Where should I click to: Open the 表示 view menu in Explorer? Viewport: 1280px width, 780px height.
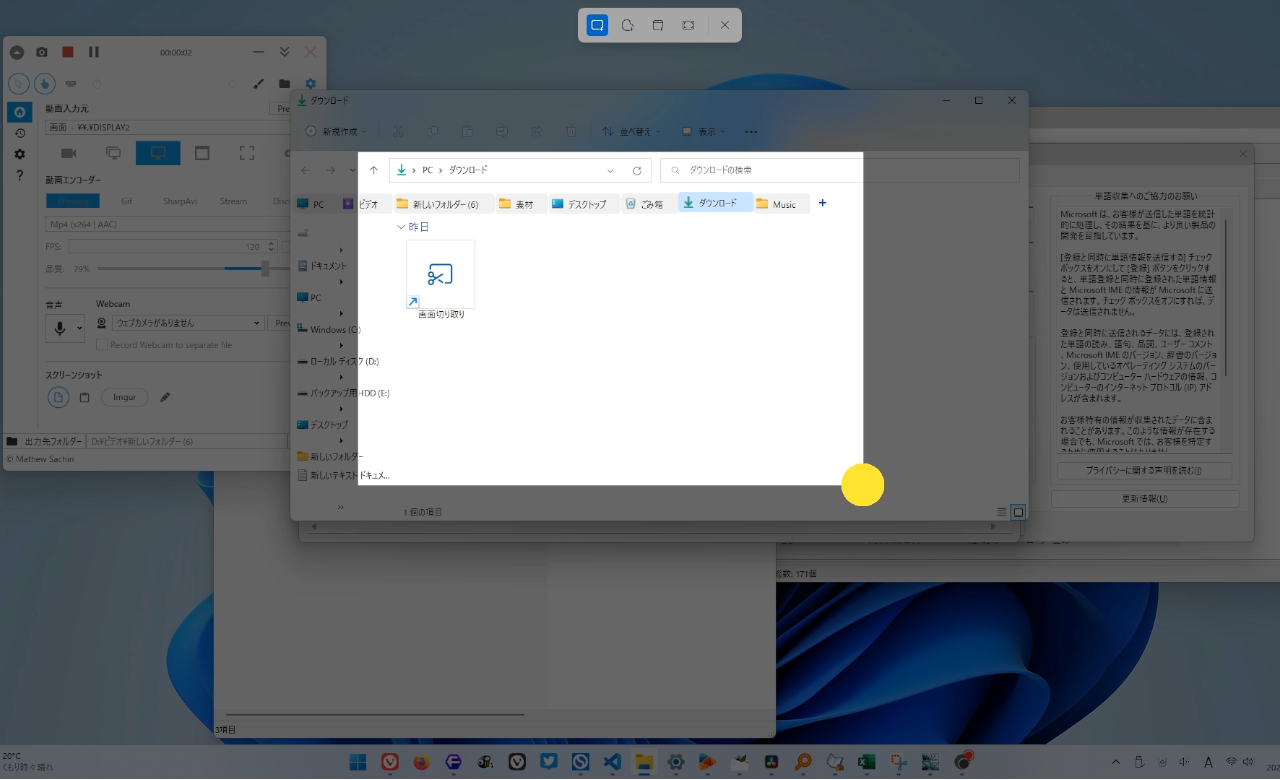coord(703,131)
